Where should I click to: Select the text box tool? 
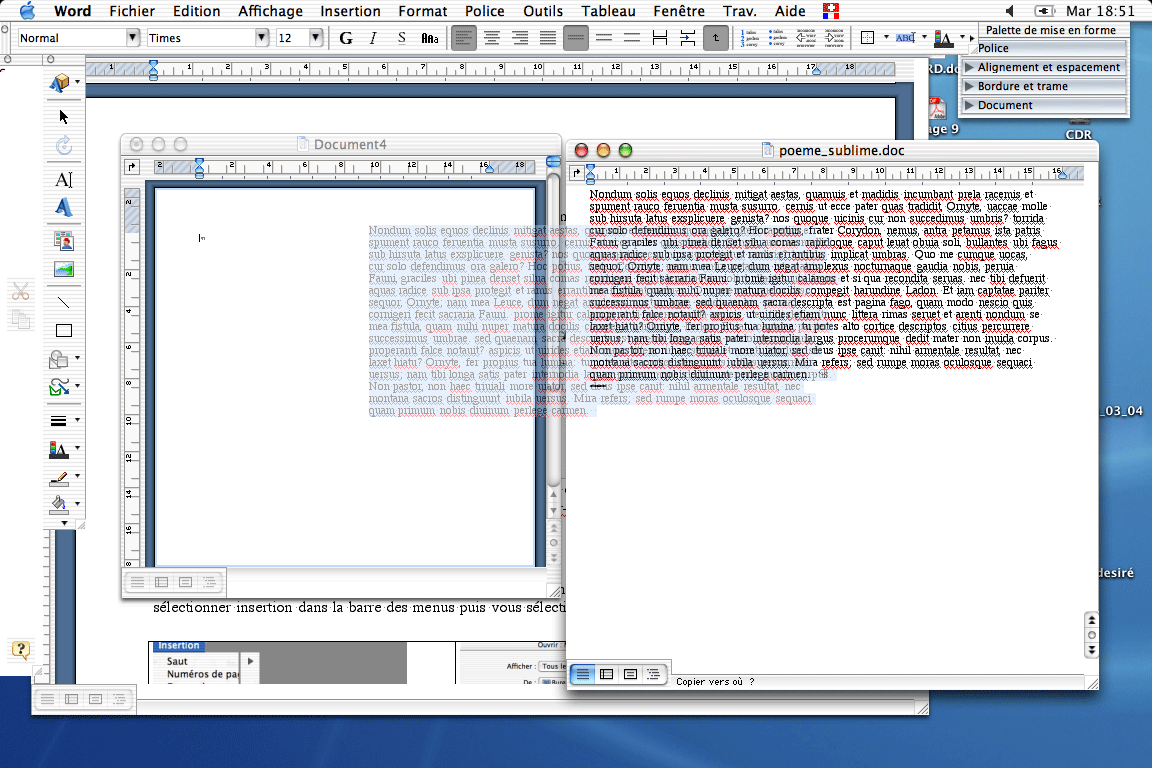(64, 179)
